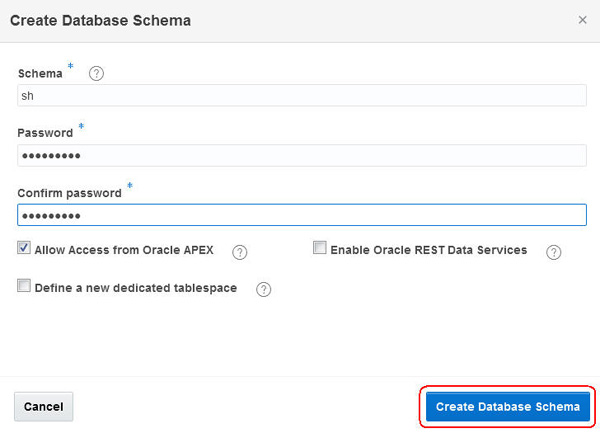The height and width of the screenshot is (433, 600).
Task: Click the 'Enable Oracle REST Data Services' label text
Action: 428,250
